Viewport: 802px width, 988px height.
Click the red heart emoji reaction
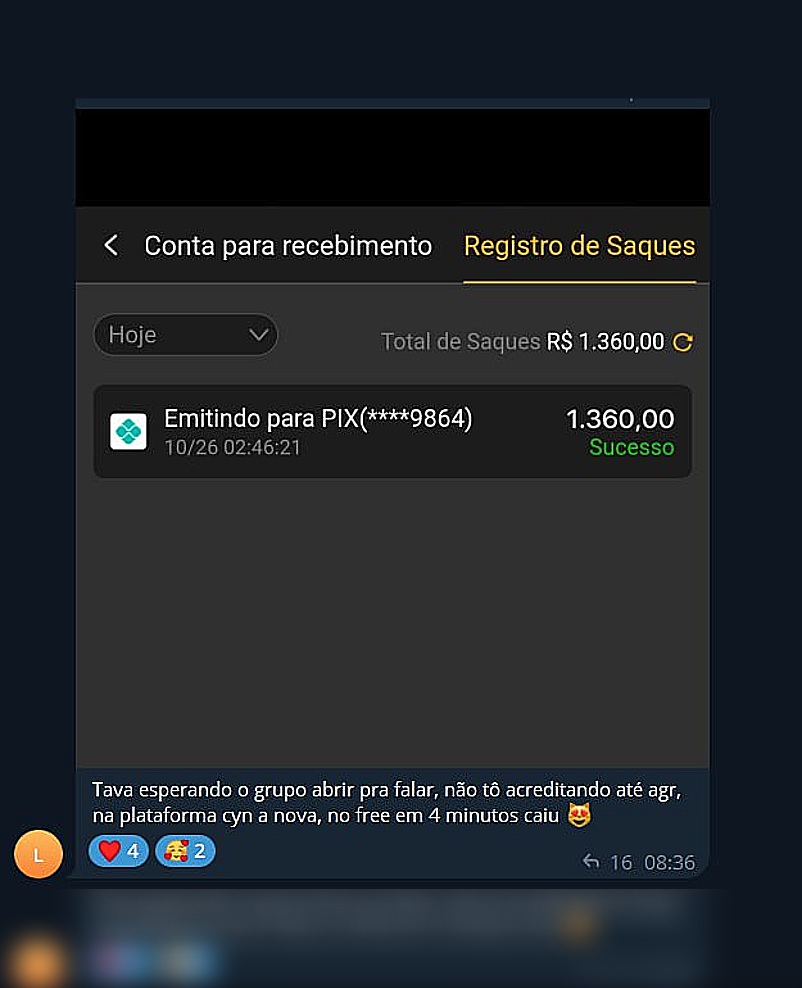coord(110,851)
